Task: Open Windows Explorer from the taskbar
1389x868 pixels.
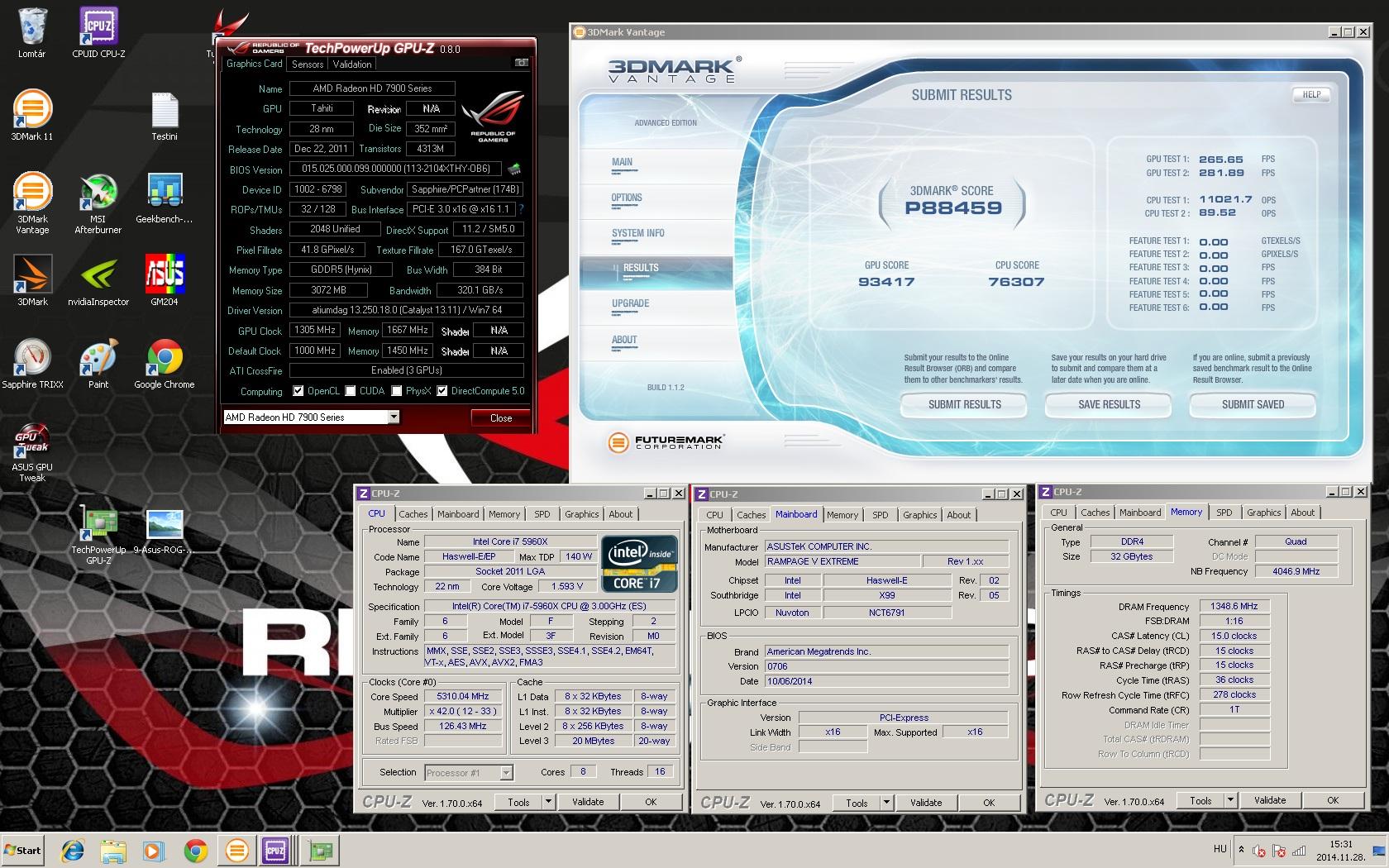Action: point(113,850)
